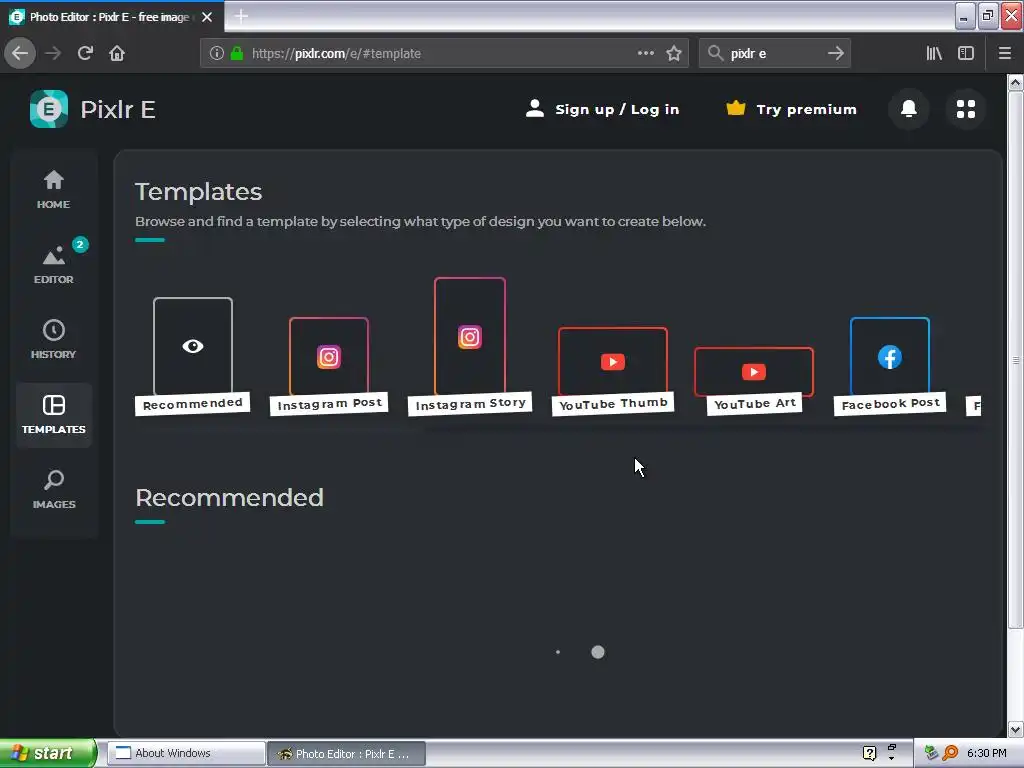The width and height of the screenshot is (1024, 768).
Task: Open the Firefox hamburger menu
Action: pyautogui.click(x=1005, y=53)
